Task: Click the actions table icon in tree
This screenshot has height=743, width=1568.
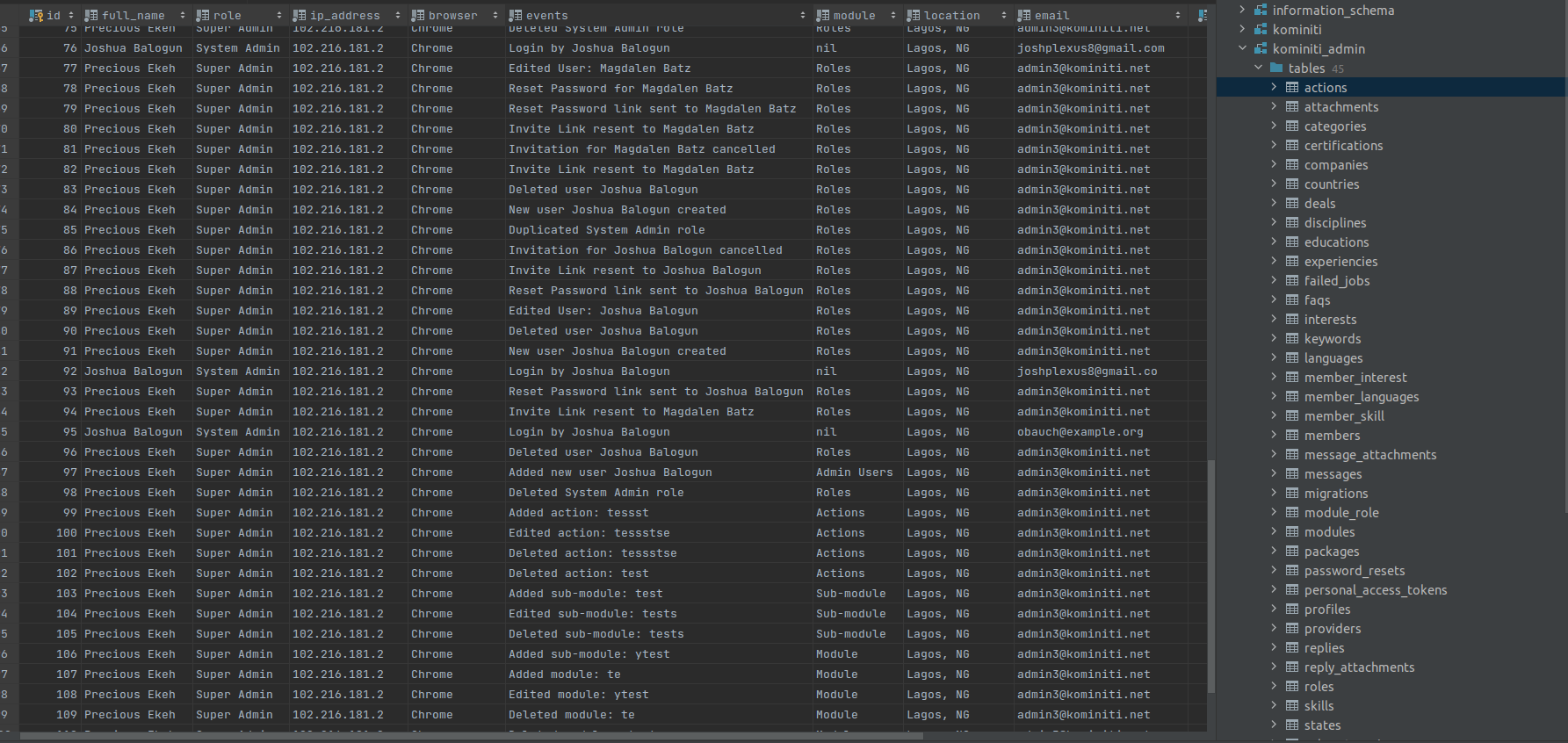Action: (1292, 88)
